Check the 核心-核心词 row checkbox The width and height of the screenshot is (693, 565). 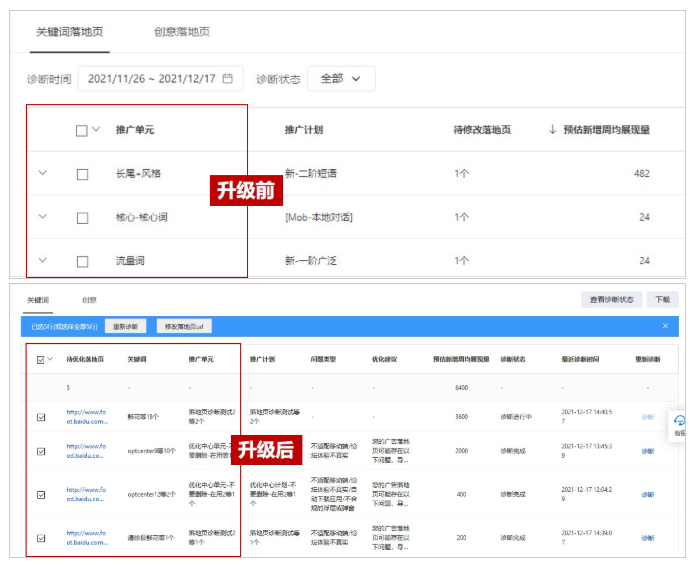click(x=82, y=218)
